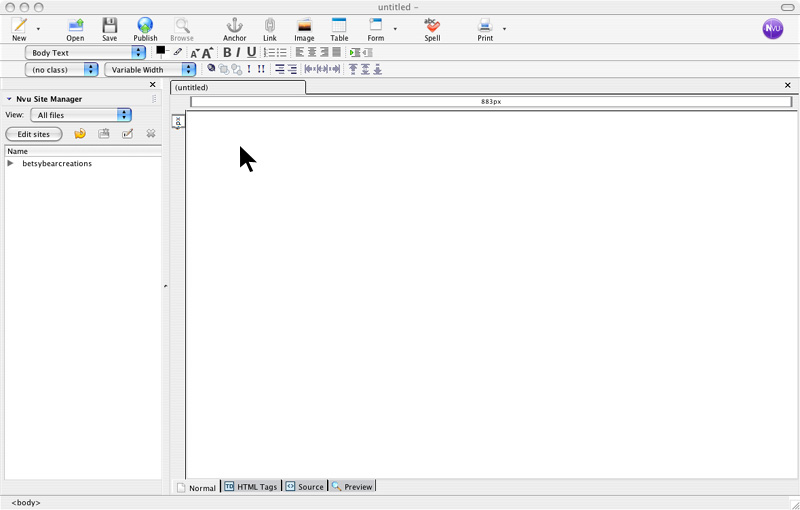The width and height of the screenshot is (800, 510).
Task: Open the (no class) dropdown
Action: point(61,69)
